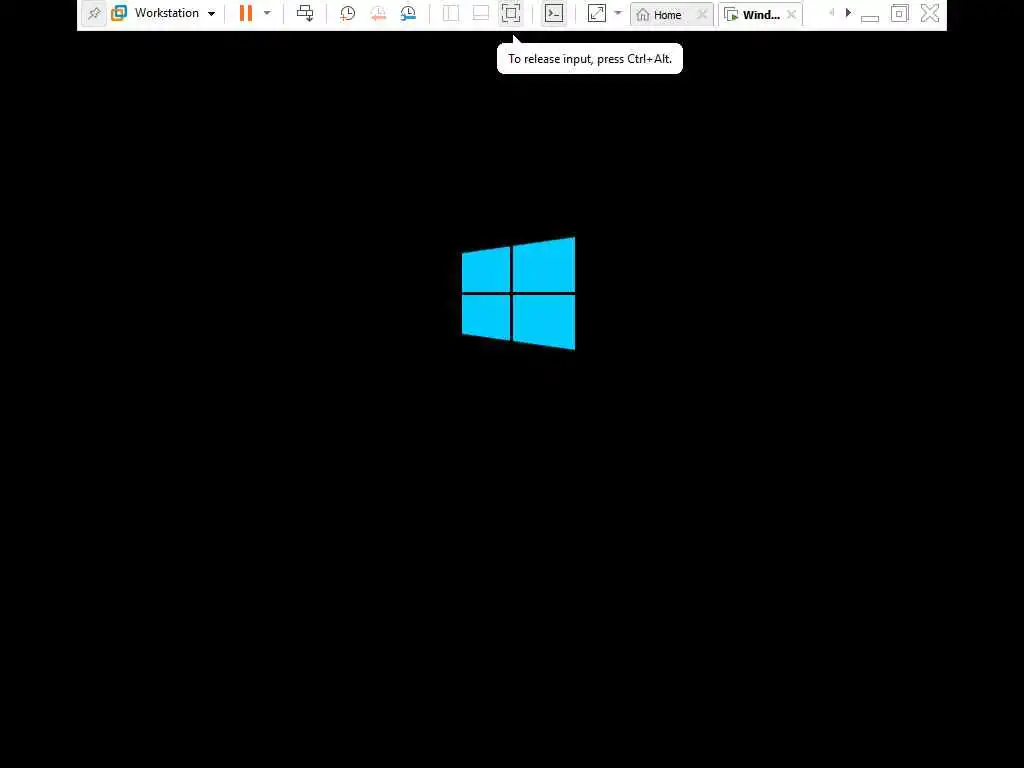Click the stretch guest display icon
This screenshot has width=1024, height=768.
(597, 13)
